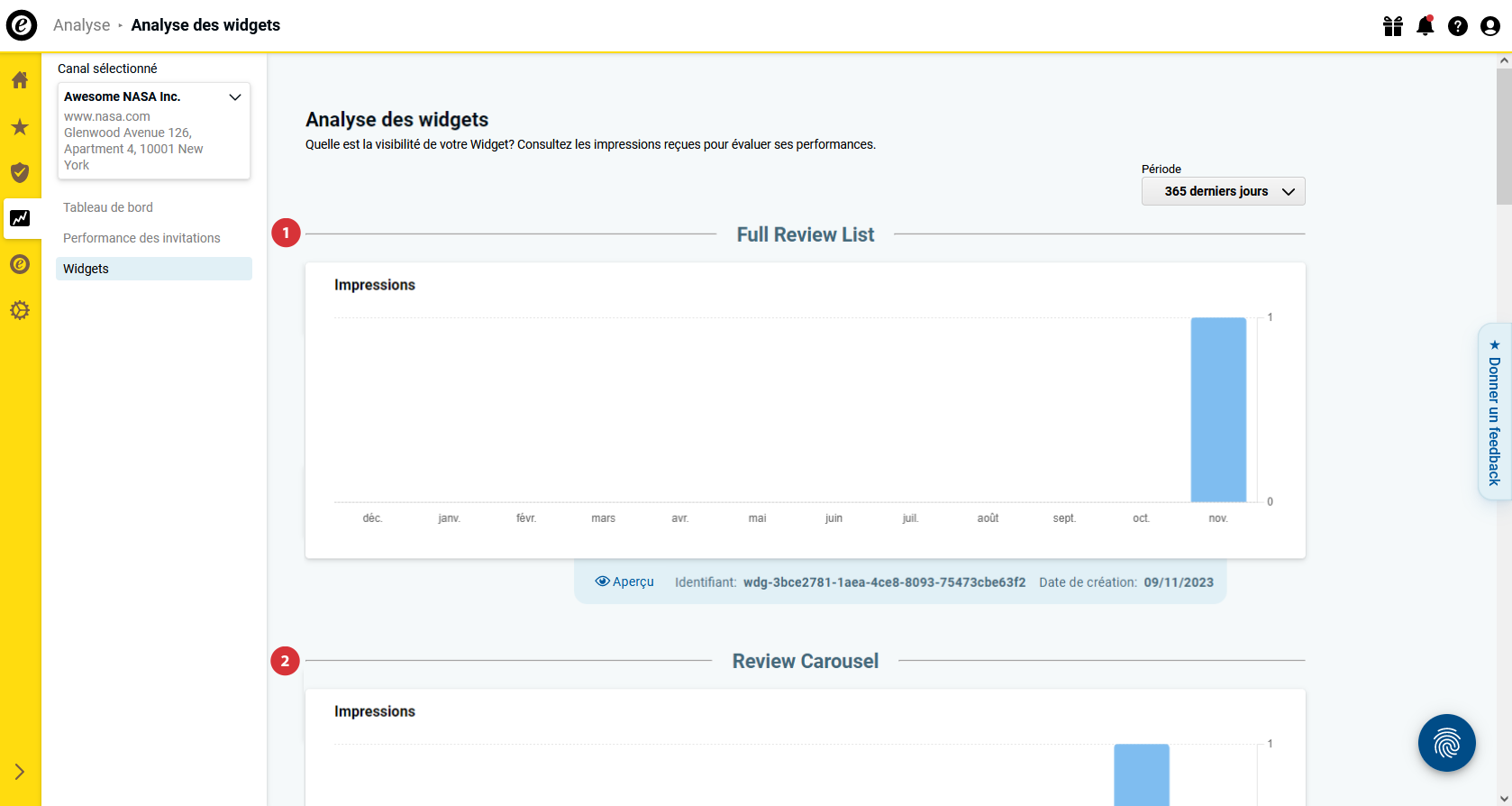Click the vertical scrollbar thumb
This screenshot has height=806, width=1512.
pos(1504,136)
